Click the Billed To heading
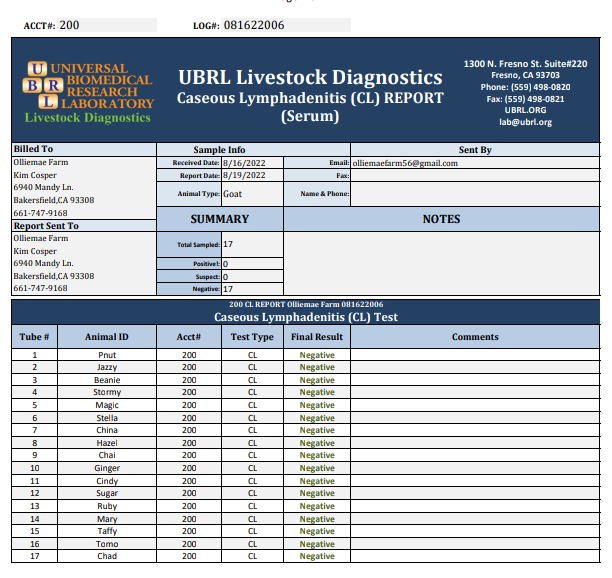 [x=33, y=149]
